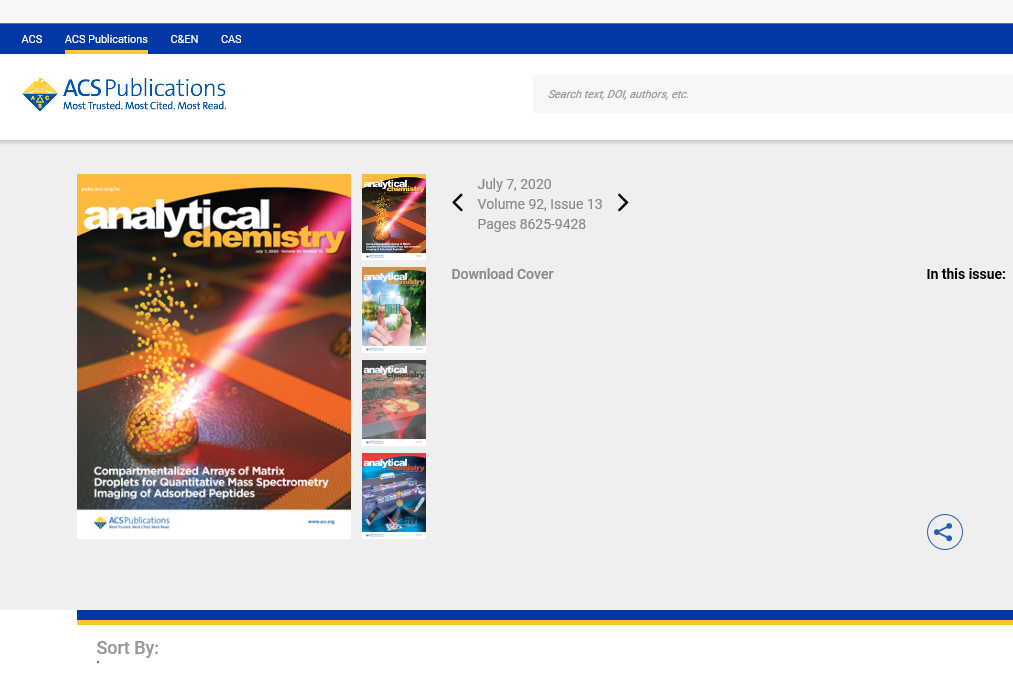Click the July 7, 2020 date text
Screen dimensions: 1013x678
(x=514, y=184)
